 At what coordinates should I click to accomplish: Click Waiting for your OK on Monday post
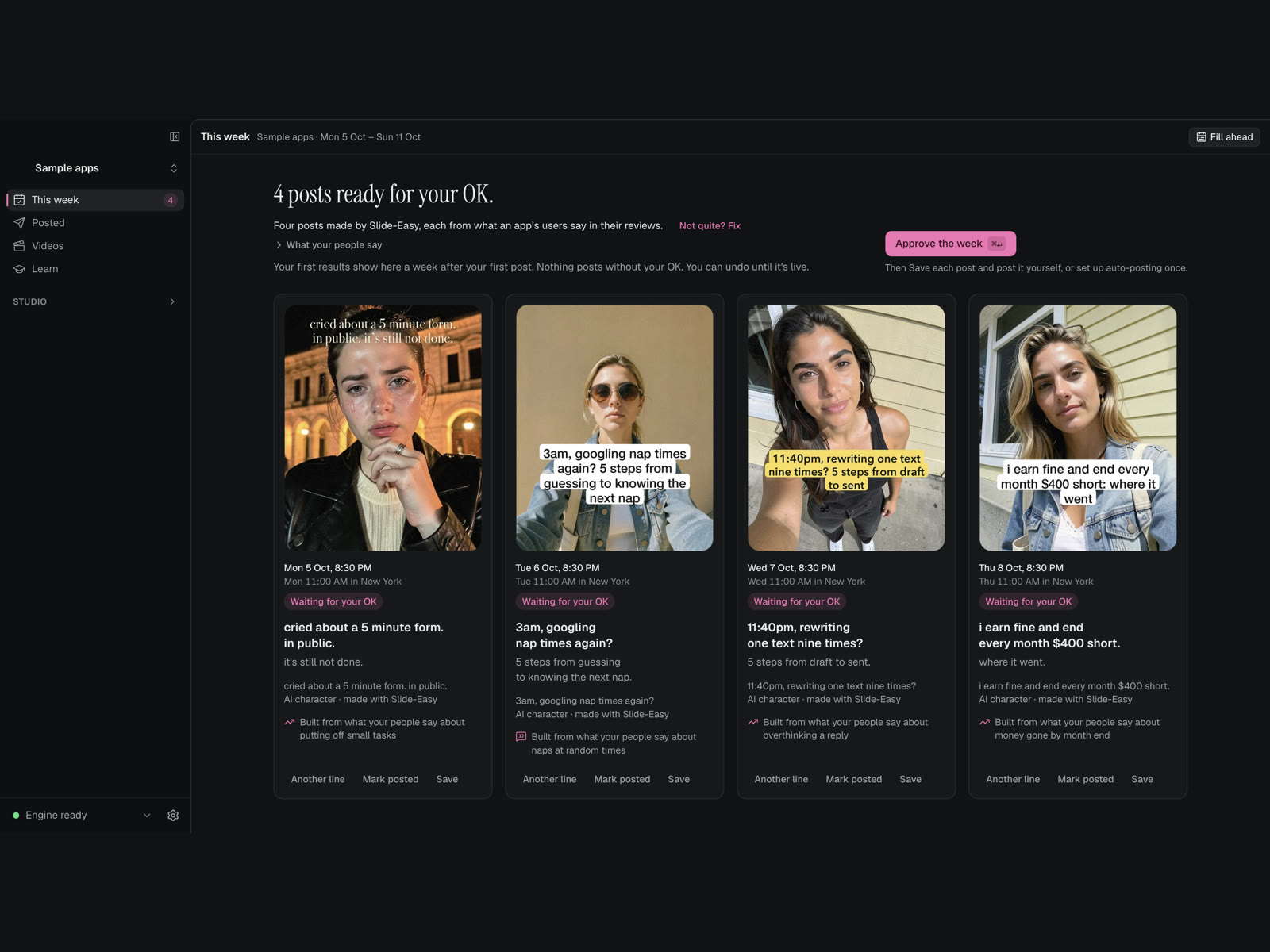coord(333,601)
